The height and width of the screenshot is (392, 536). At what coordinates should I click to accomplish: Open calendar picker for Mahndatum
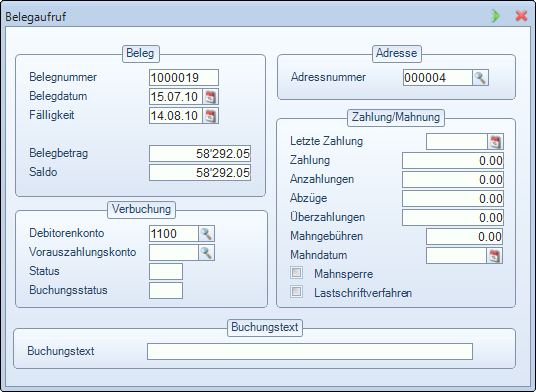tap(494, 256)
